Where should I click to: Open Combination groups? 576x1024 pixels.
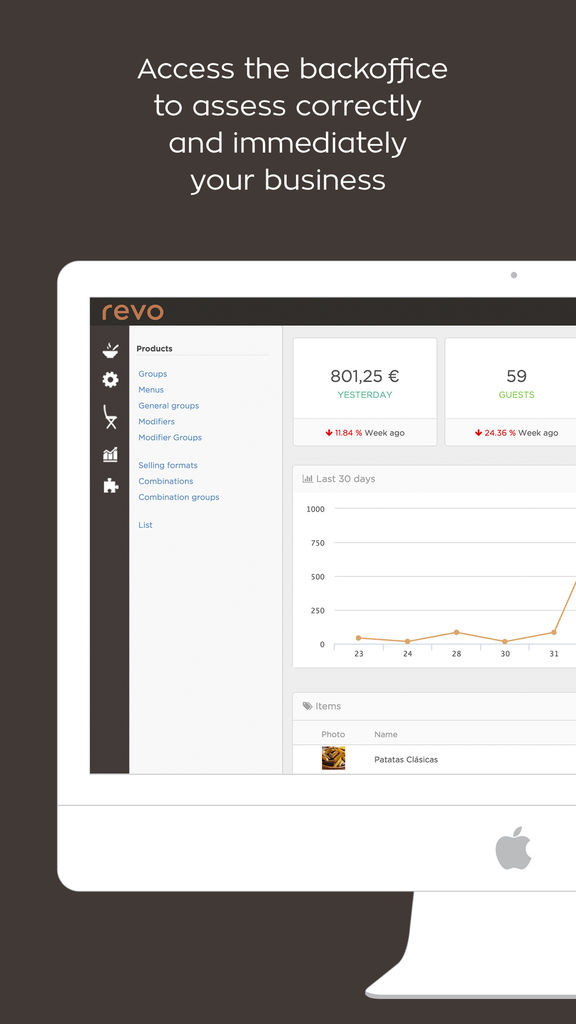(179, 497)
